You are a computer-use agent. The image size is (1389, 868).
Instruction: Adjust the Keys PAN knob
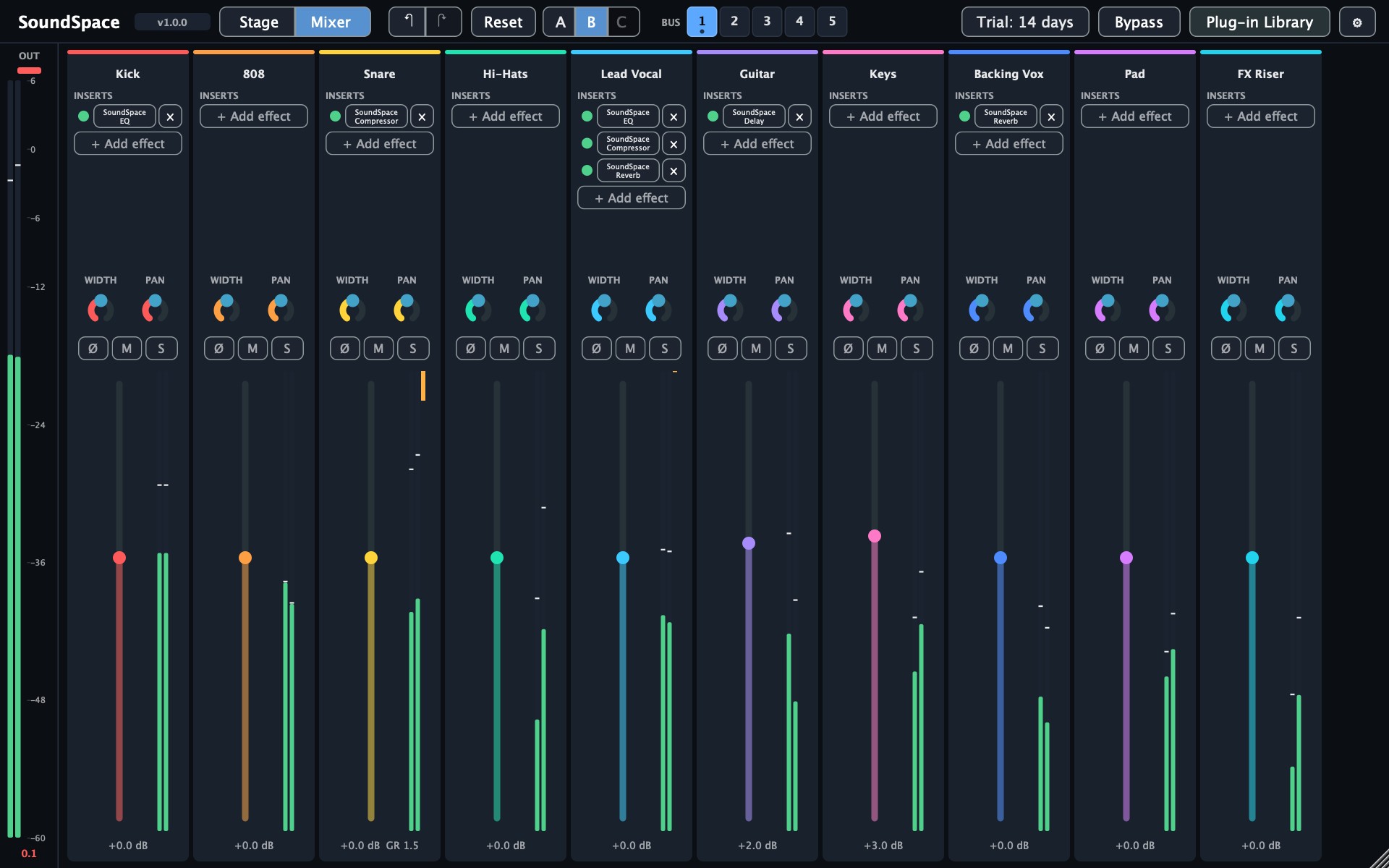coord(910,309)
